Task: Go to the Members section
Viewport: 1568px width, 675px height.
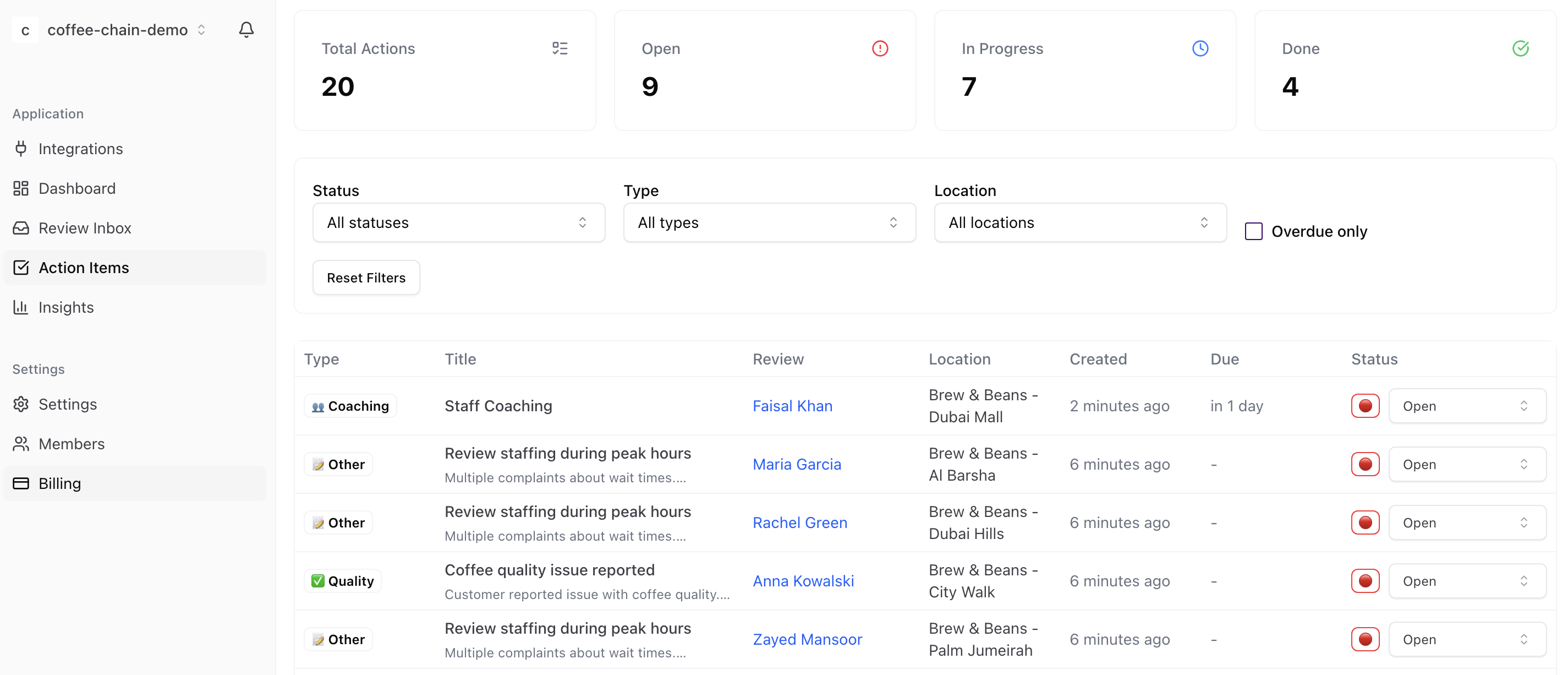Action: [x=71, y=444]
